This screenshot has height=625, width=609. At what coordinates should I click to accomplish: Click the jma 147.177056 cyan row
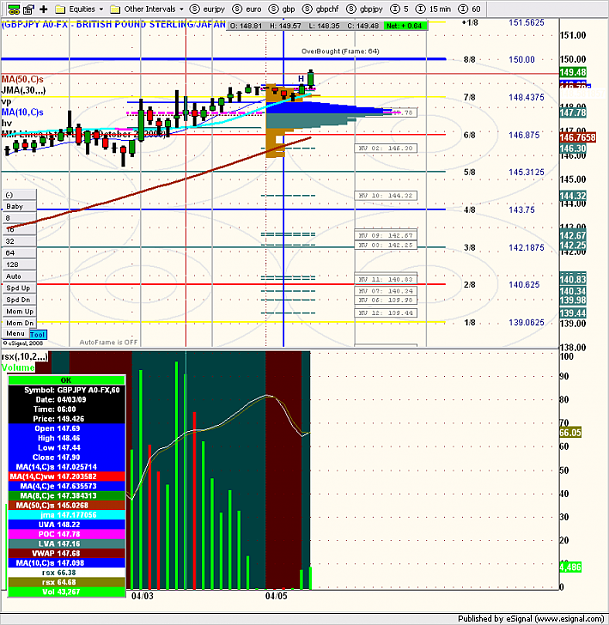[x=67, y=515]
